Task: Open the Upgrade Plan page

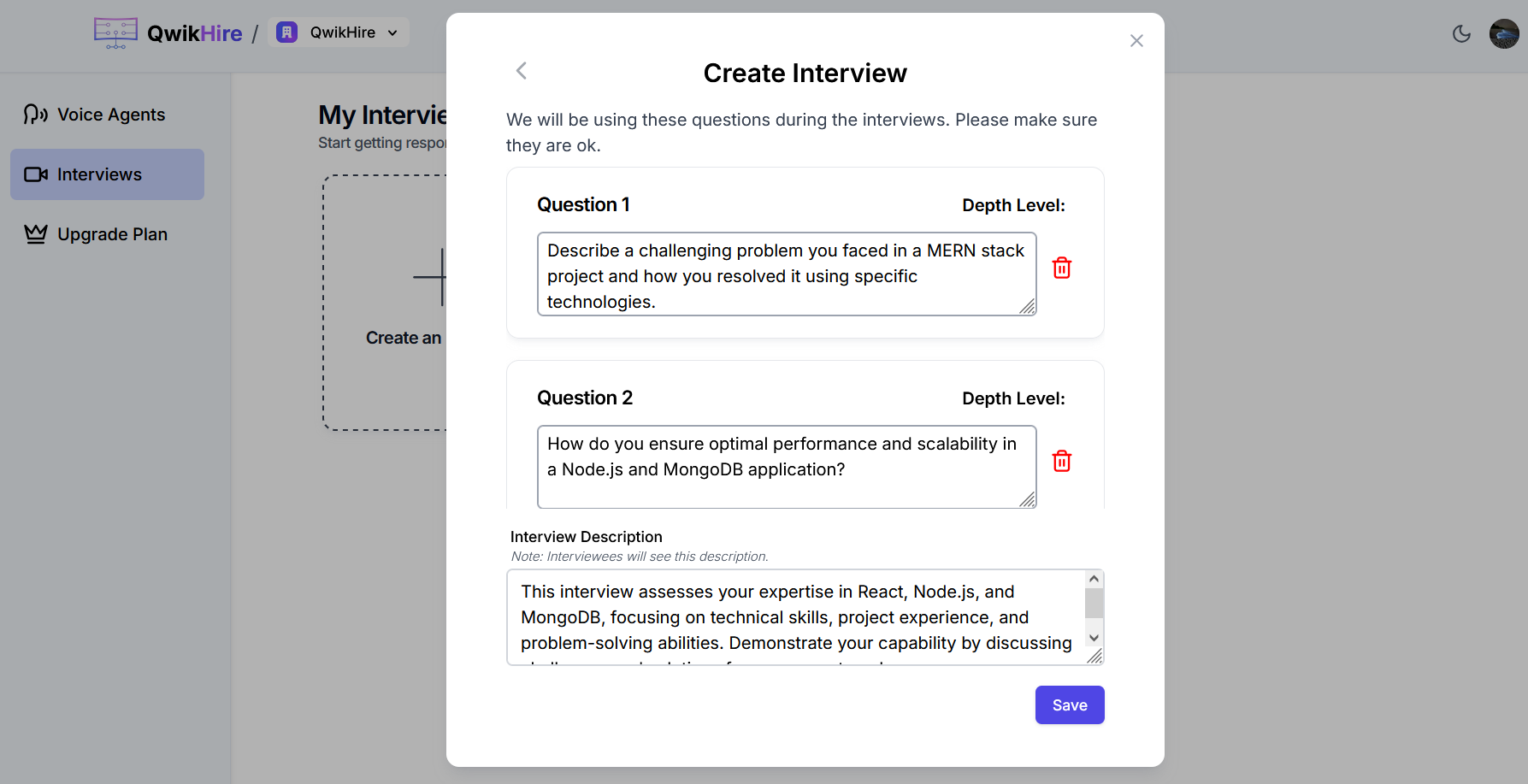Action: 111,233
